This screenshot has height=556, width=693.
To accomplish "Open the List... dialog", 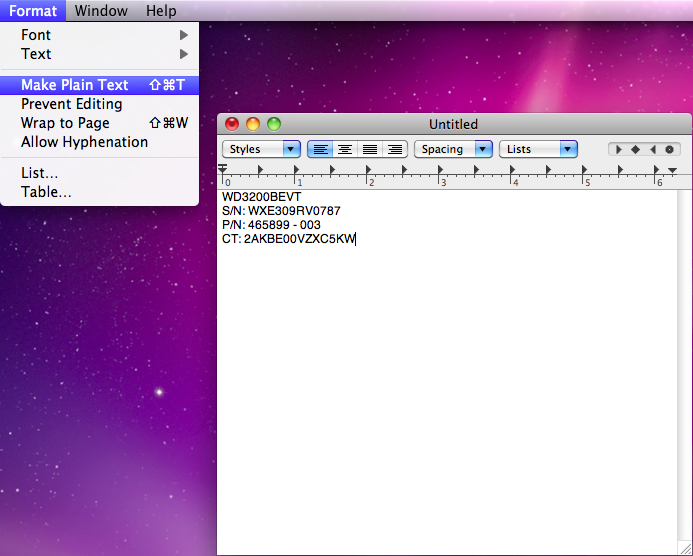I will (x=99, y=173).
